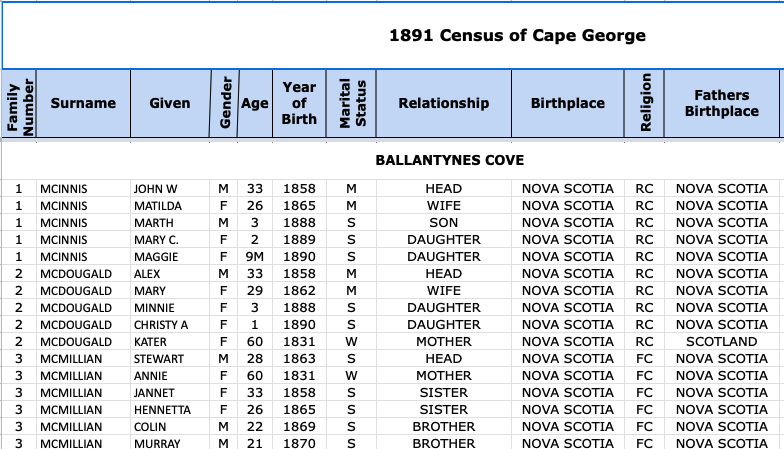
Task: Select the rotated Marital Status header
Action: tap(351, 103)
